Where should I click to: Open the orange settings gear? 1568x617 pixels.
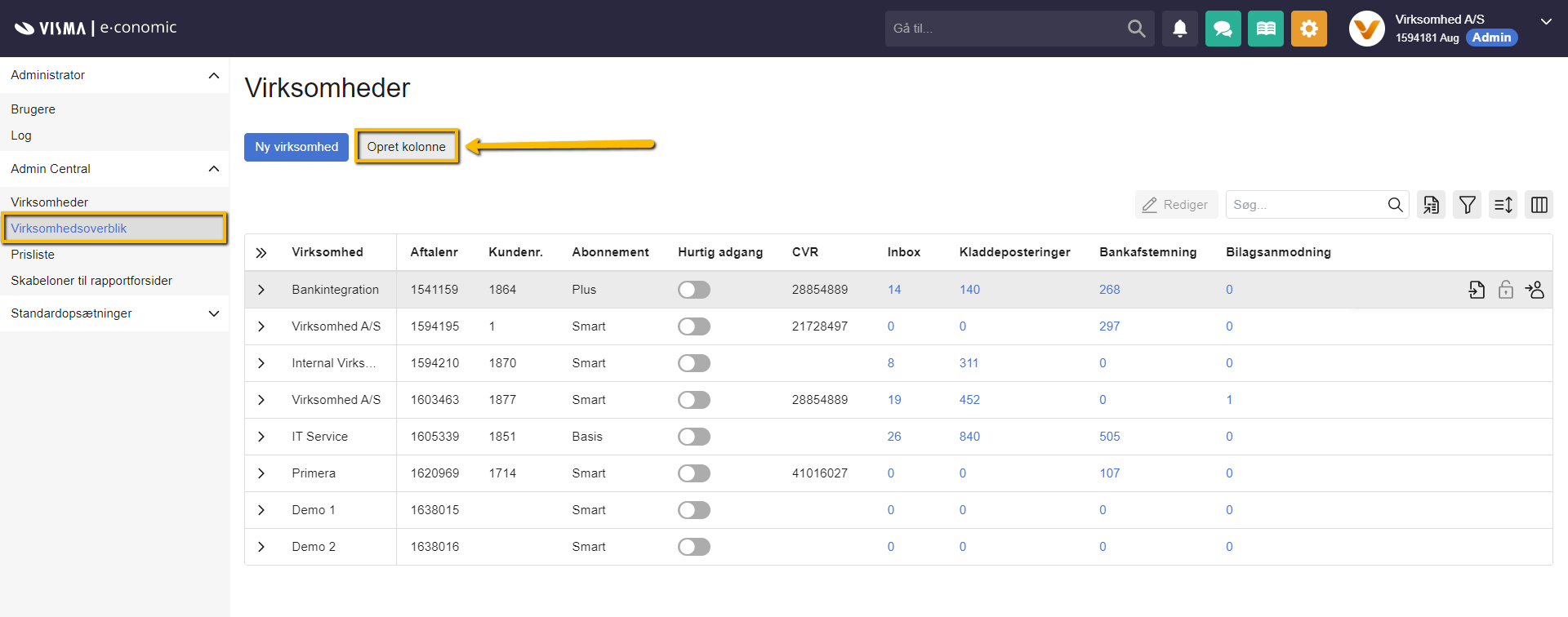click(1308, 29)
